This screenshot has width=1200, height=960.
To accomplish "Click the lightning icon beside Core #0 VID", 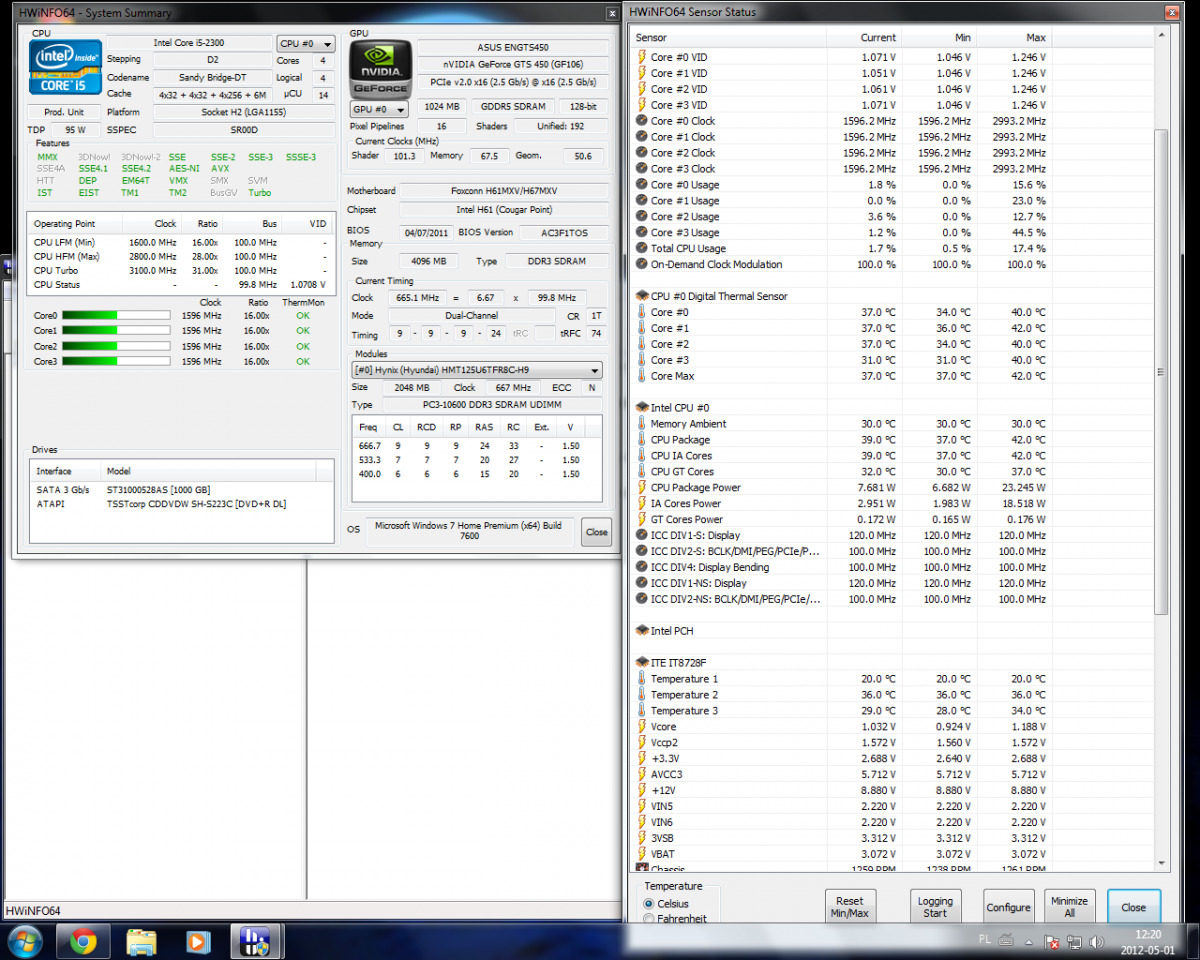I will (x=642, y=57).
